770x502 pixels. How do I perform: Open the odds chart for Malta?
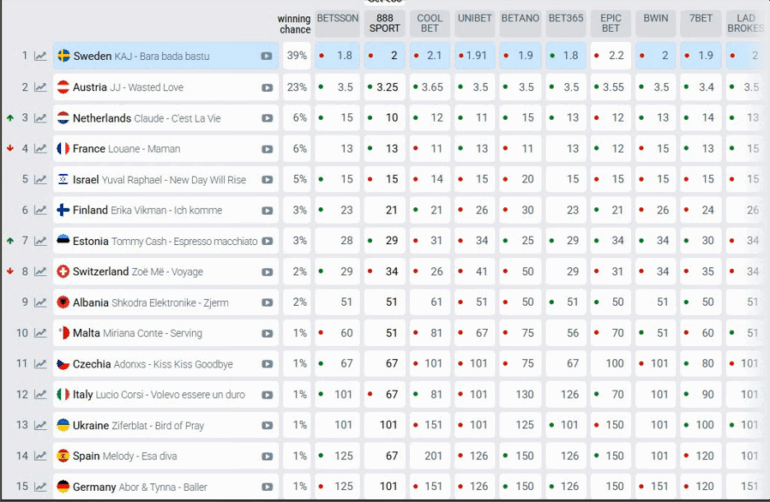point(40,333)
